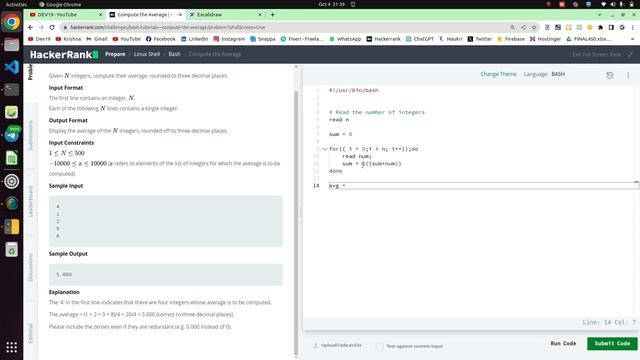Click the browser back arrow
Viewport: 640px width, 360px height.
coord(31,27)
